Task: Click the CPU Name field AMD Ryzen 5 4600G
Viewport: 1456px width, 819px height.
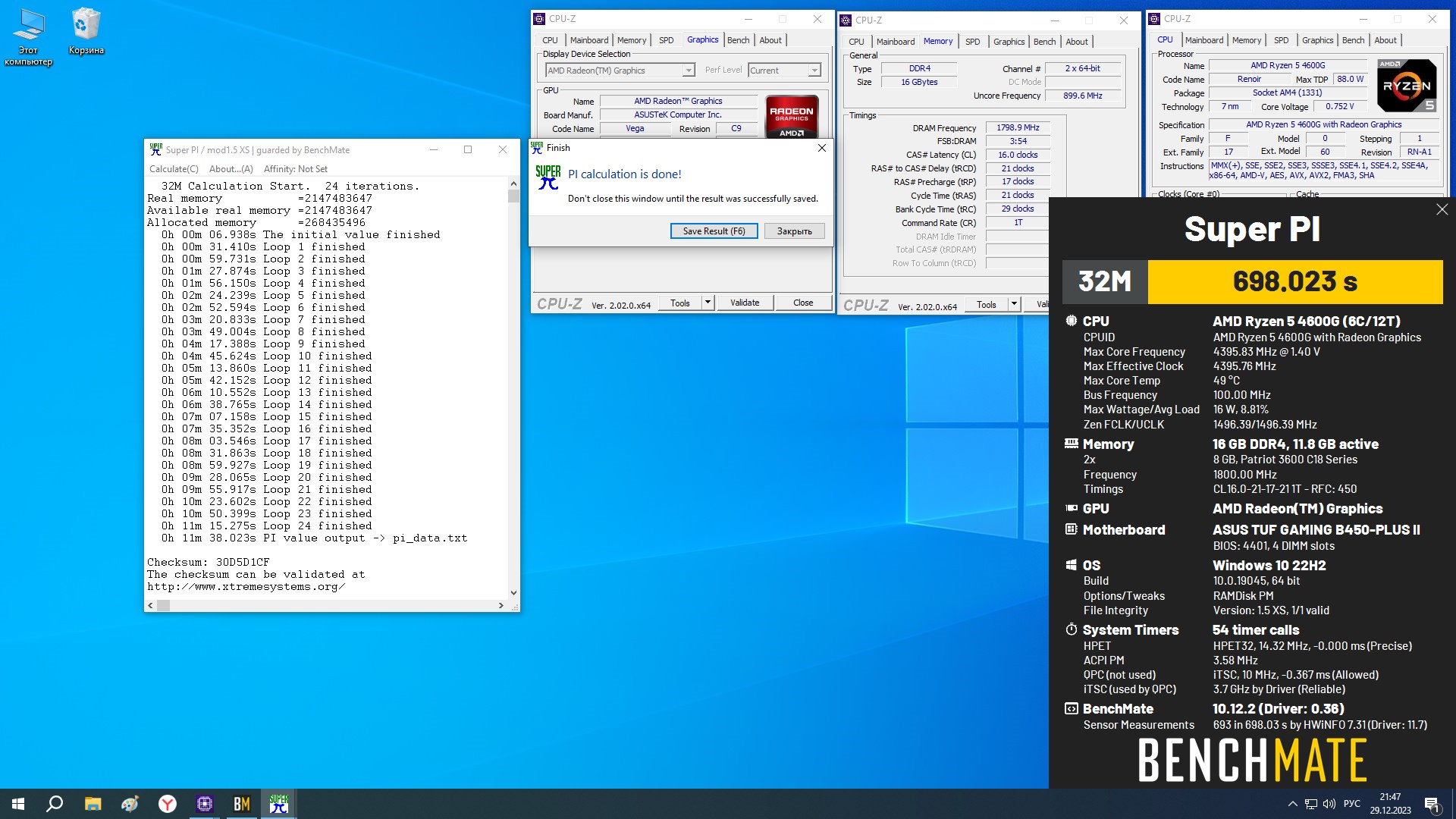Action: coord(1288,66)
